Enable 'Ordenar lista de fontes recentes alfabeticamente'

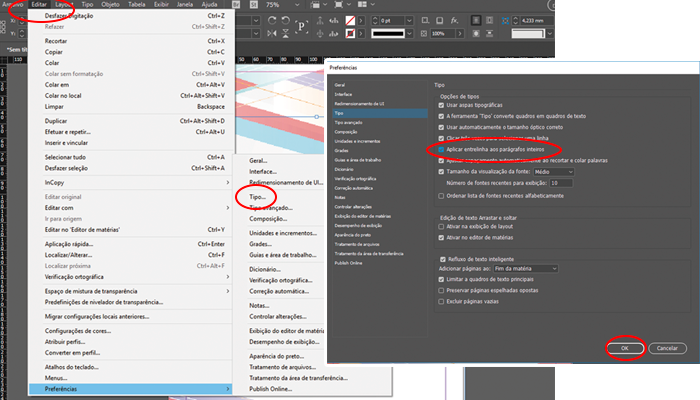coord(441,196)
